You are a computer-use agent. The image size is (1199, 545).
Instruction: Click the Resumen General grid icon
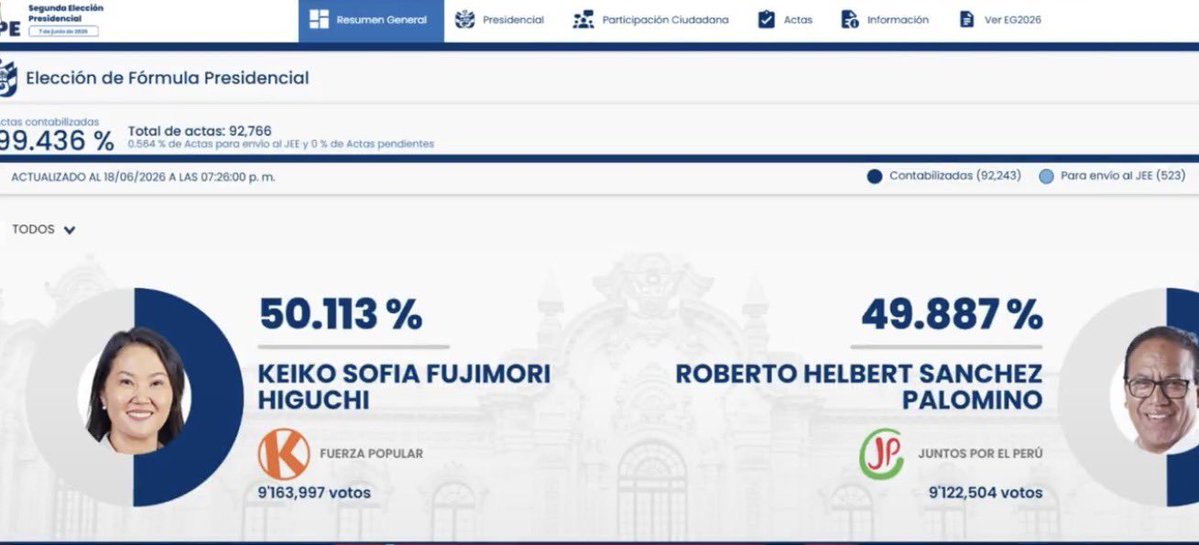pos(319,20)
